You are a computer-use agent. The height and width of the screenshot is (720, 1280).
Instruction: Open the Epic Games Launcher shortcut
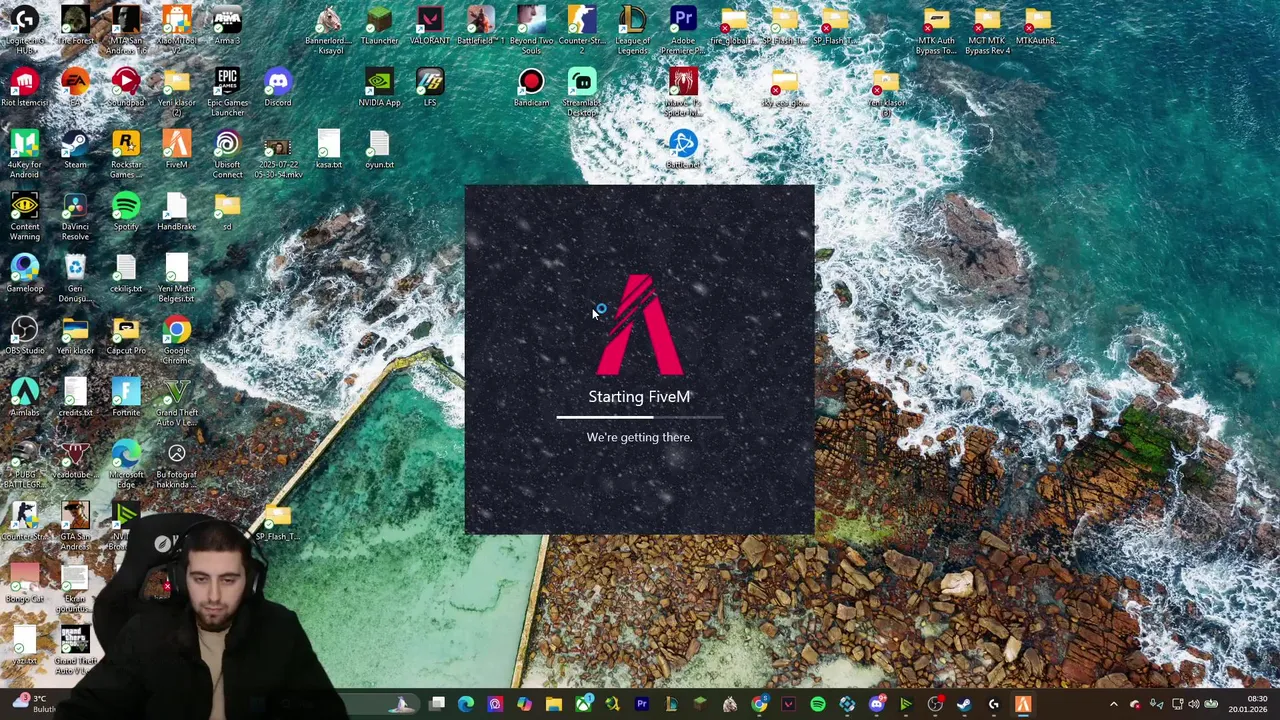coord(227,90)
